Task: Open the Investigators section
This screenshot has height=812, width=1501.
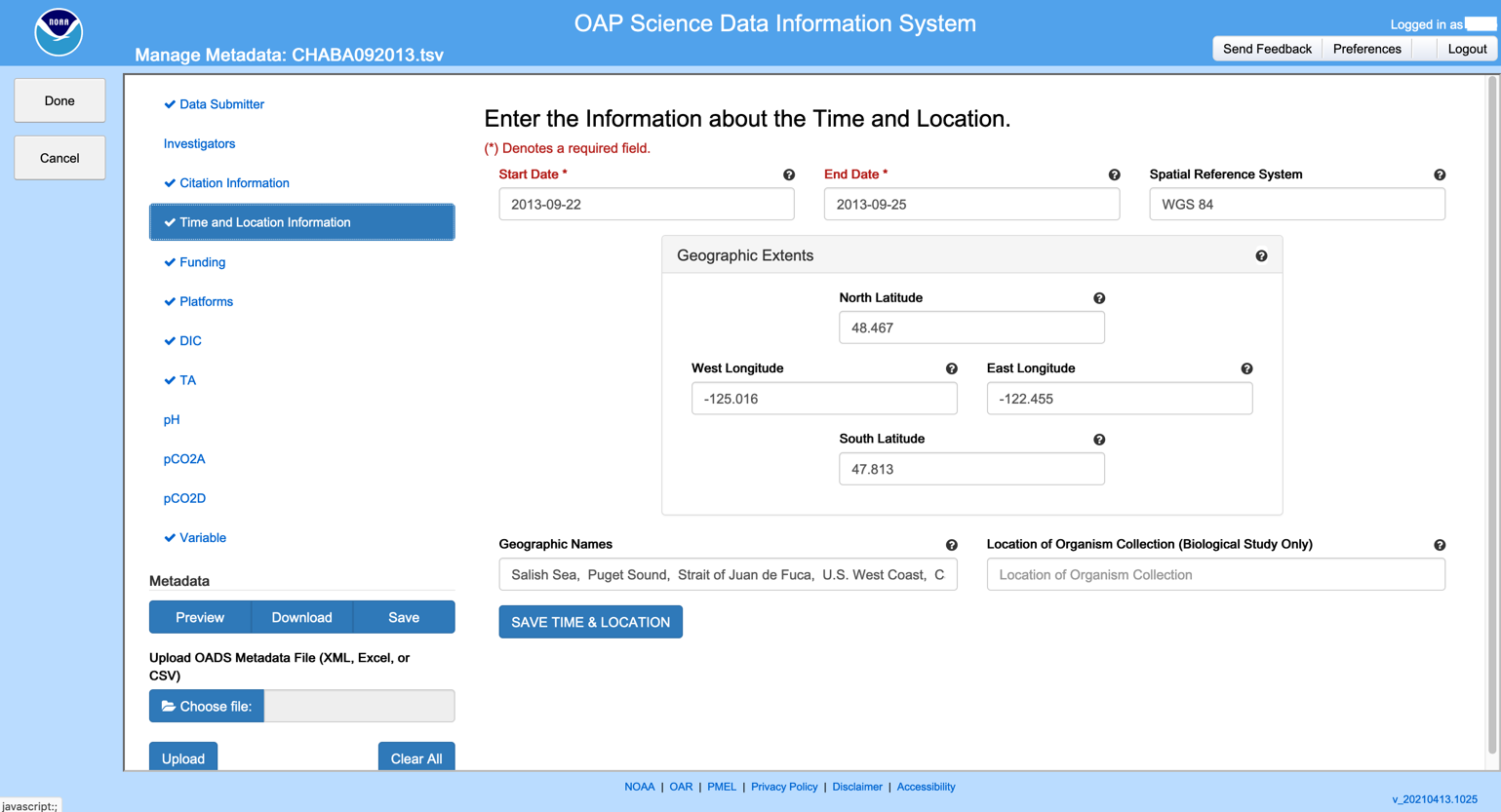Action: click(x=199, y=143)
